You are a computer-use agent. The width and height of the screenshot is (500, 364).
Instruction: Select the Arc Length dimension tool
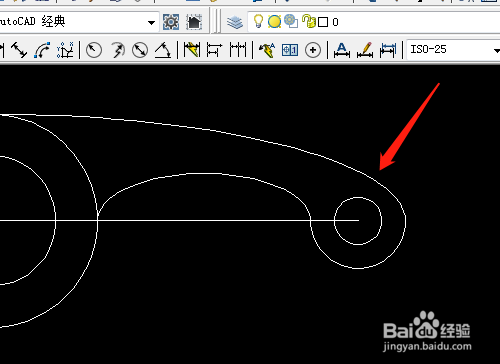(42, 50)
